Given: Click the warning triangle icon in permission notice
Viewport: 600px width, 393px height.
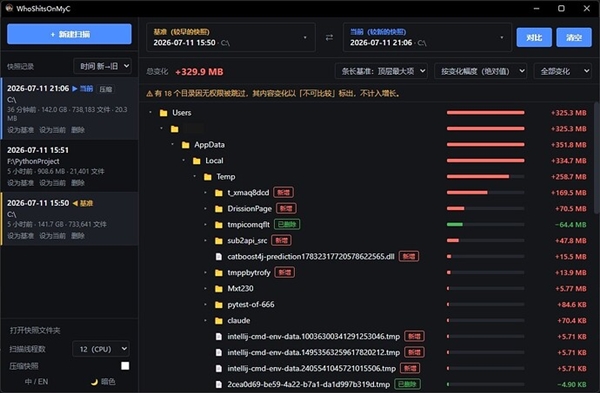Looking at the screenshot, I should point(150,94).
